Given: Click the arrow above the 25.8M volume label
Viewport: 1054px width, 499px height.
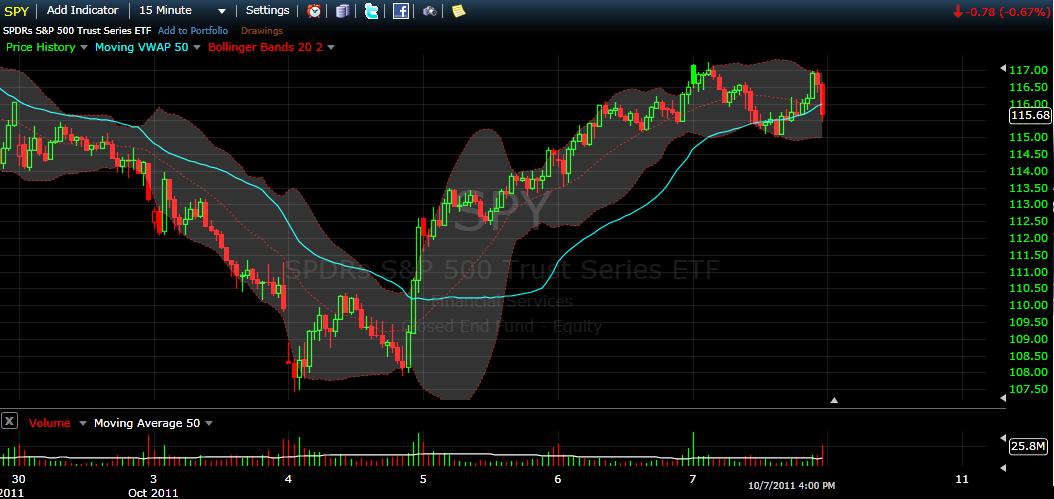Looking at the screenshot, I should [1003, 437].
